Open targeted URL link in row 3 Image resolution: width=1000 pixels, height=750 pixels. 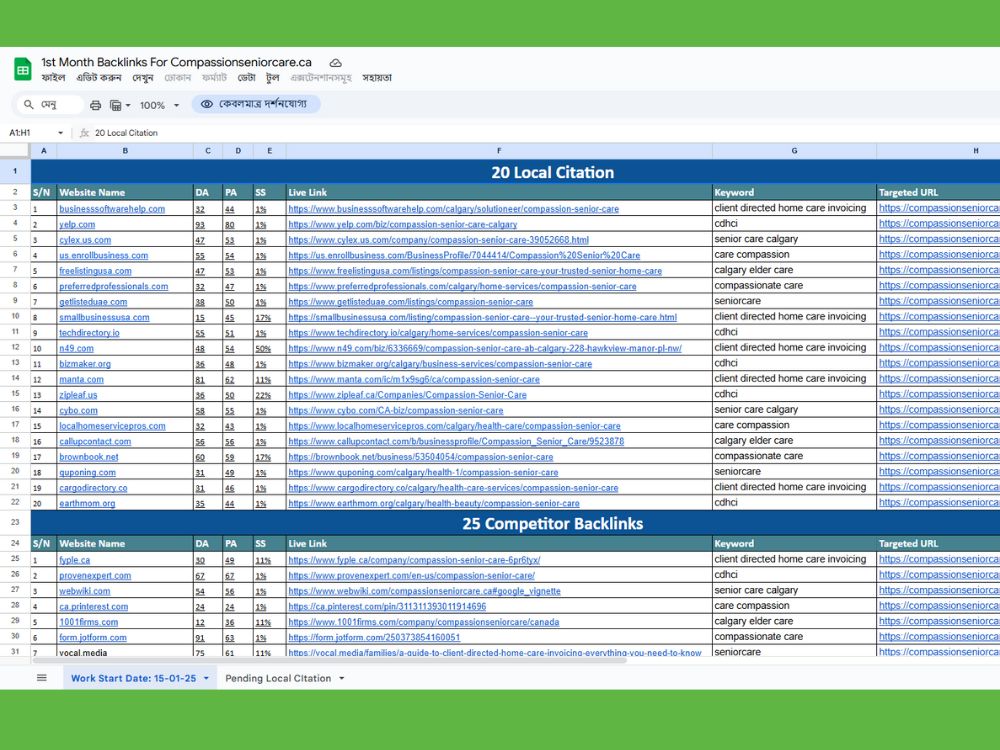[x=939, y=208]
